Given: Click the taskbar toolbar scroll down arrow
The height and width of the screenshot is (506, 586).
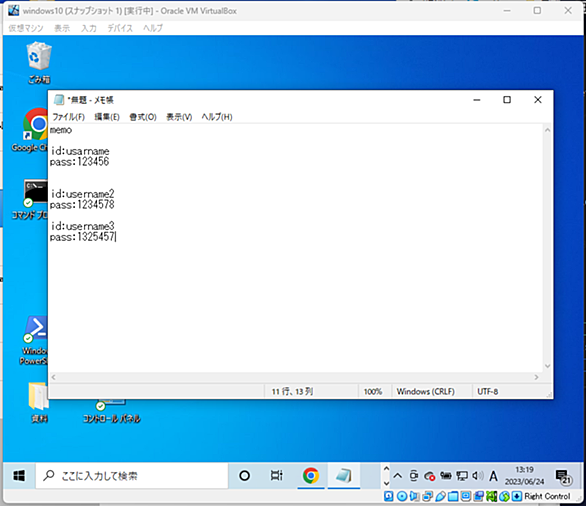Looking at the screenshot, I should tap(386, 483).
